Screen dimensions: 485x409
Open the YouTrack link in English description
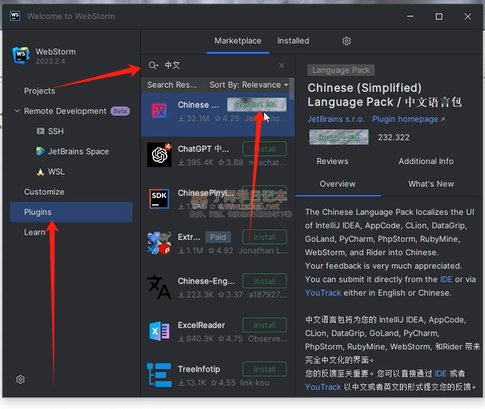pos(323,293)
